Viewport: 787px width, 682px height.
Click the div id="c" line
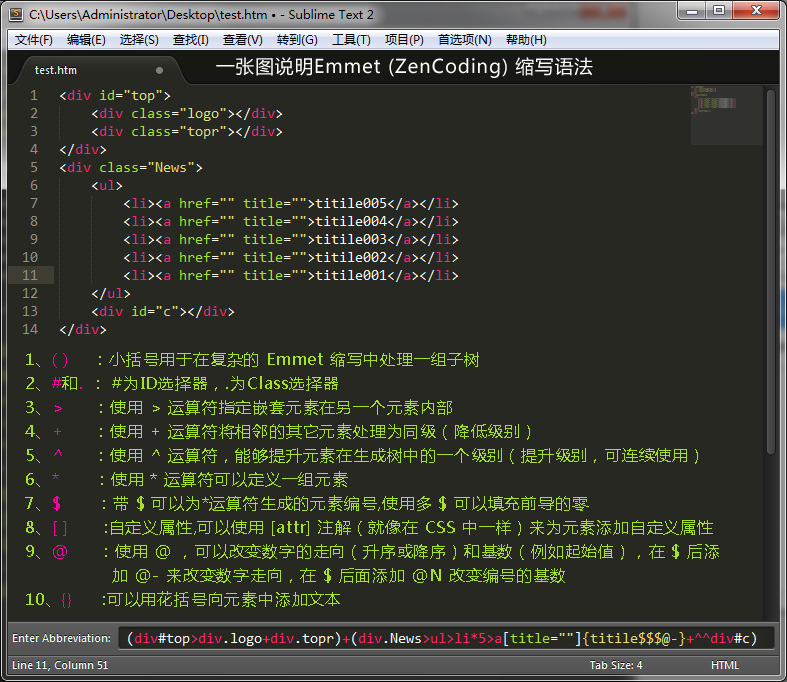pyautogui.click(x=163, y=311)
